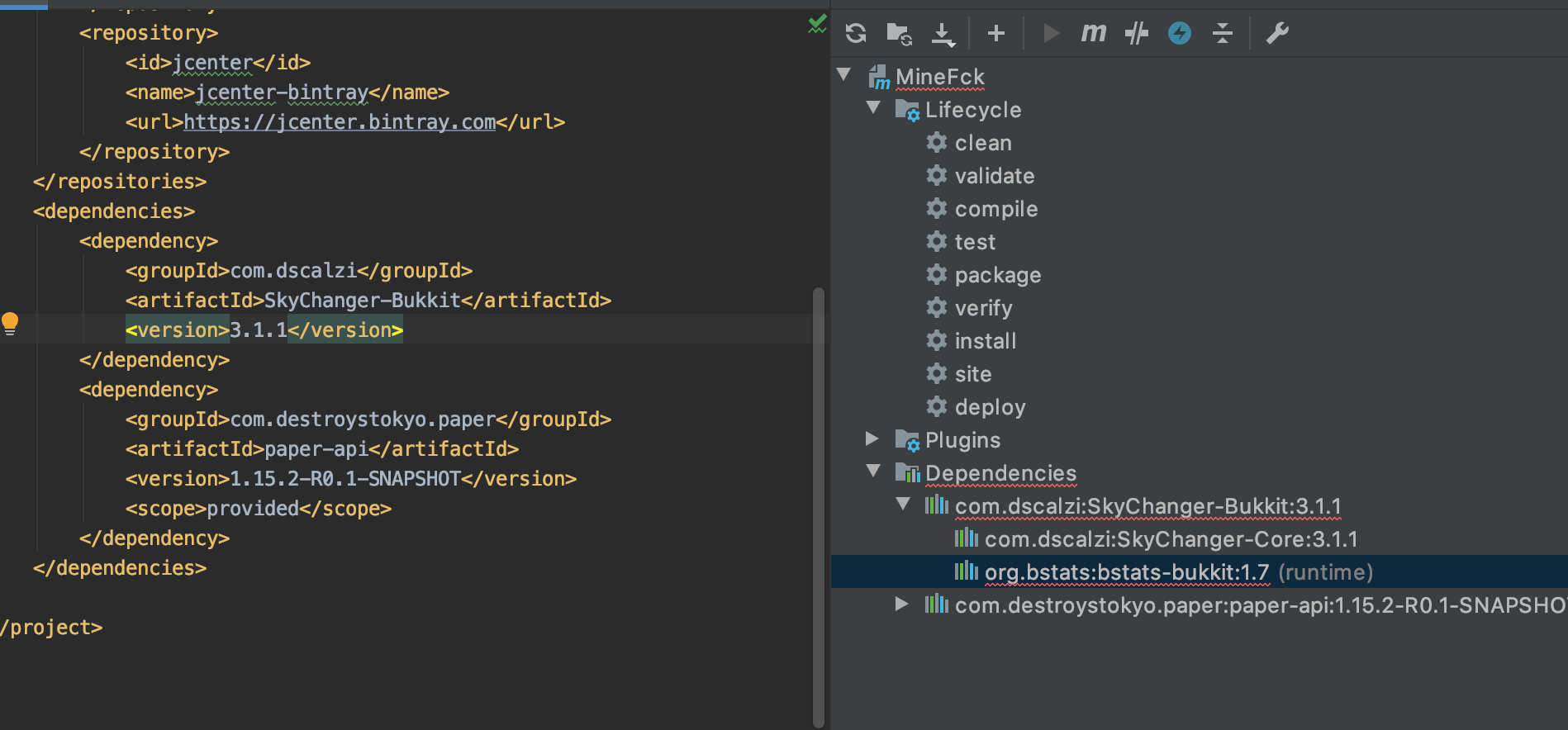This screenshot has width=1568, height=730.
Task: Click the Plugins folder icon
Action: click(x=907, y=440)
